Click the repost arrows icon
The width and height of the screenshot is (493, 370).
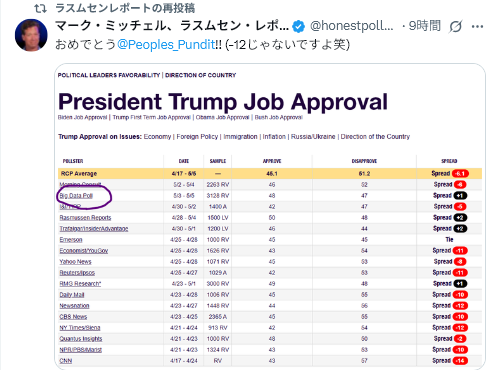[x=41, y=8]
